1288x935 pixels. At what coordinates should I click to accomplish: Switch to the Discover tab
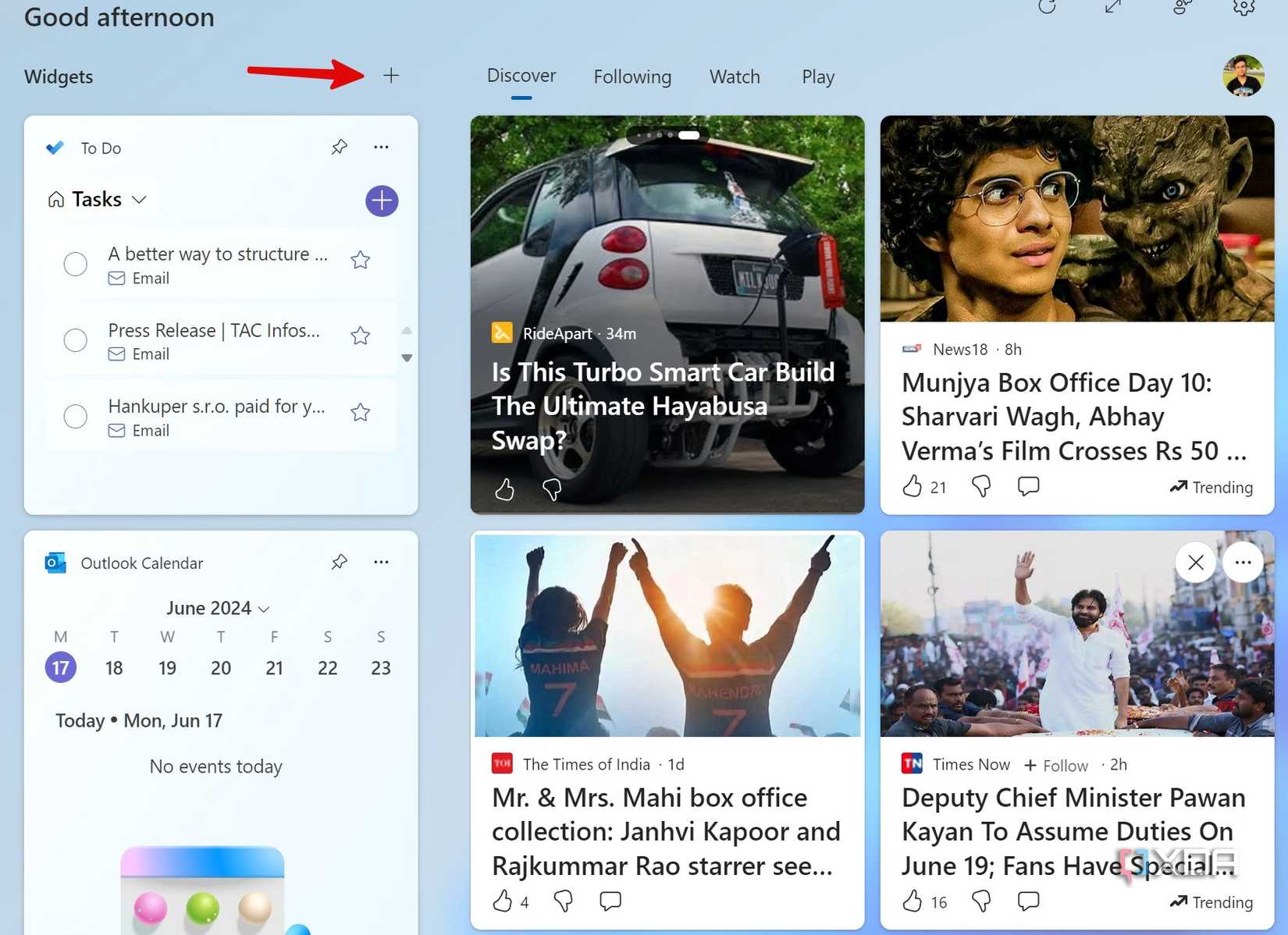point(521,76)
